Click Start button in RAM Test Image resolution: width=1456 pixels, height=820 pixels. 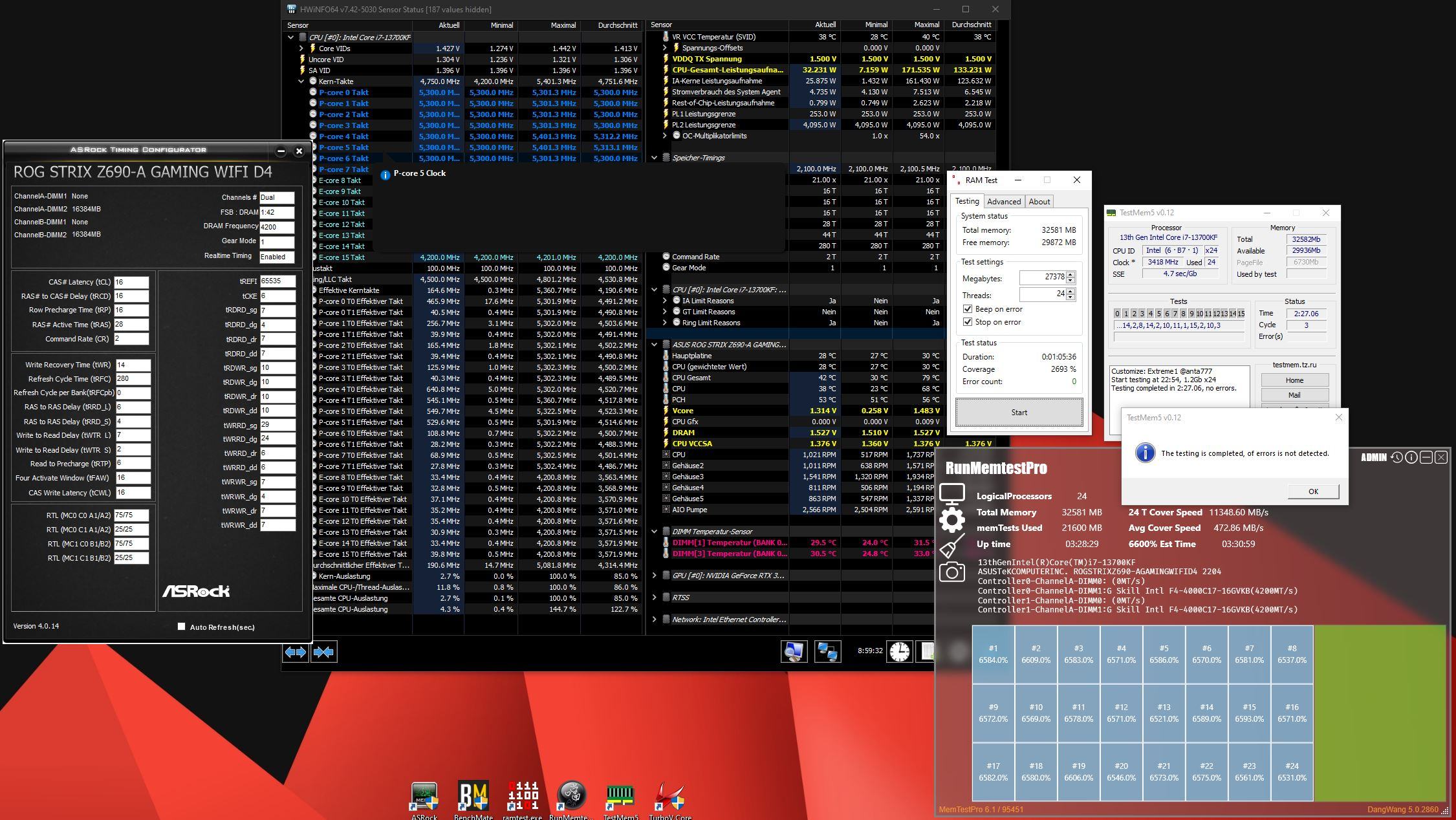[x=1019, y=413]
